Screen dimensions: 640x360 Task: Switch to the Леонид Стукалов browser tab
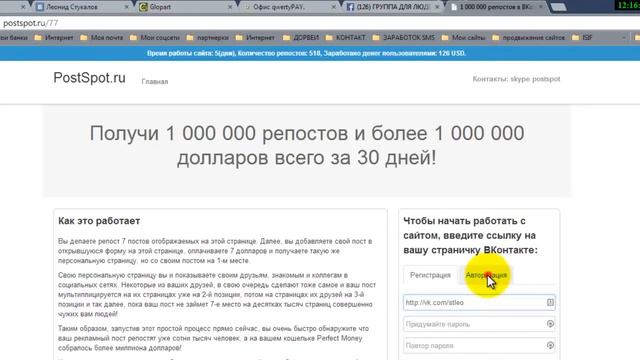point(82,7)
